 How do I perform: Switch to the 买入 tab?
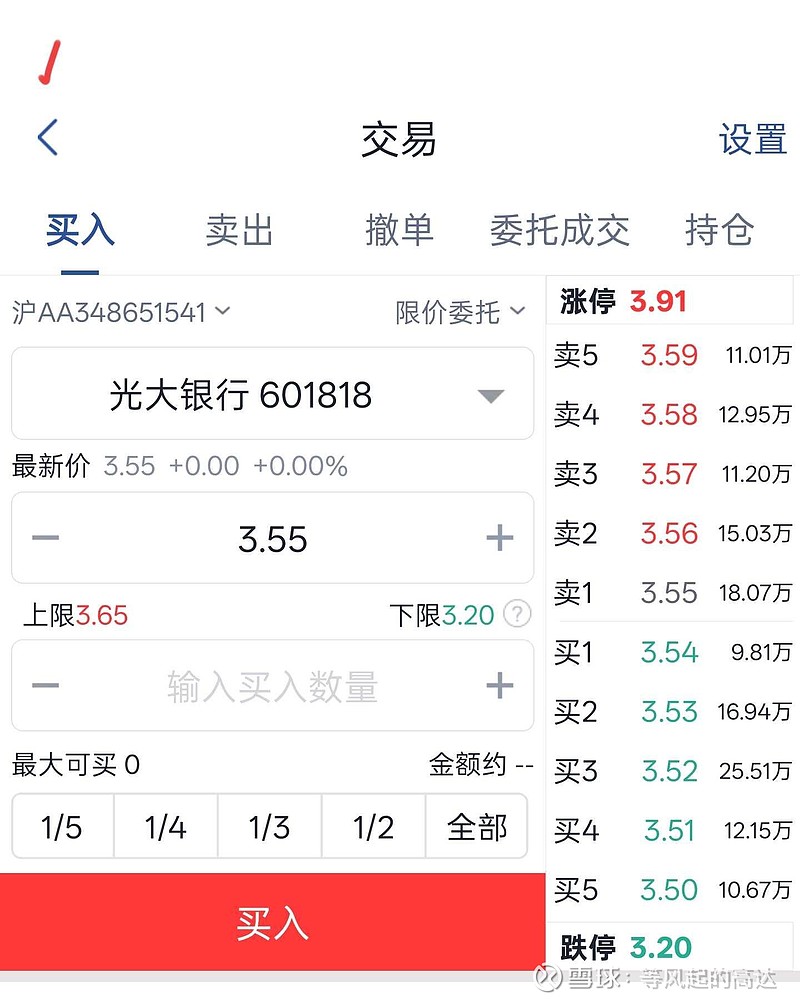[x=80, y=230]
